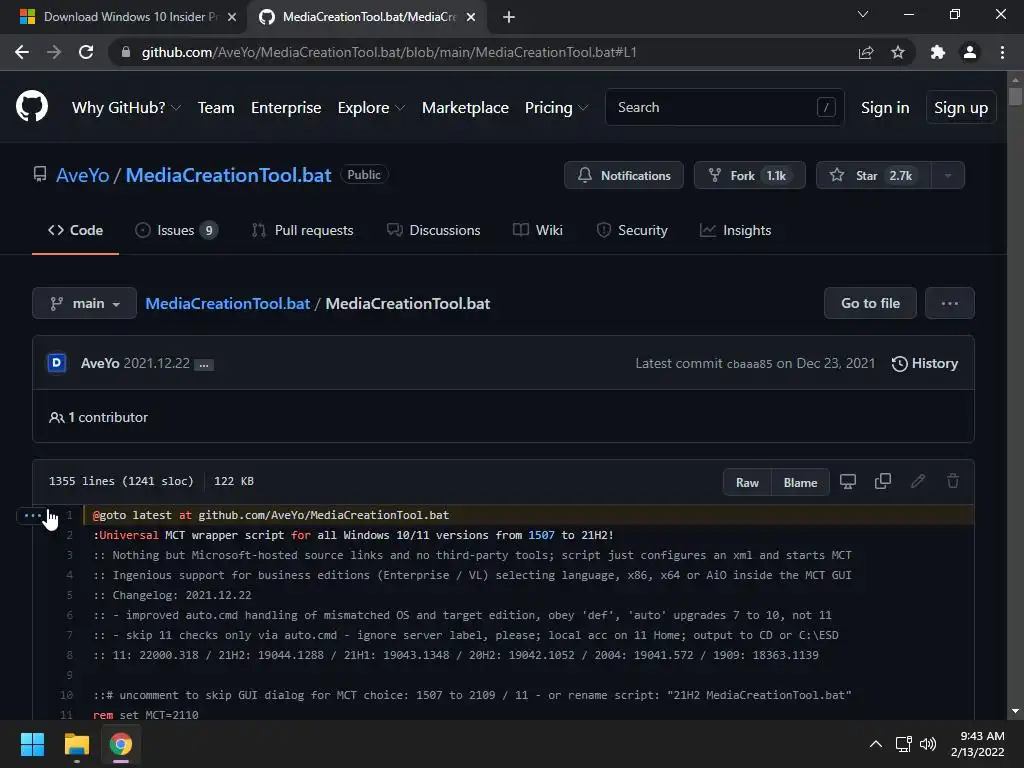This screenshot has height=768, width=1024.
Task: Click the Sign in link
Action: (x=885, y=108)
